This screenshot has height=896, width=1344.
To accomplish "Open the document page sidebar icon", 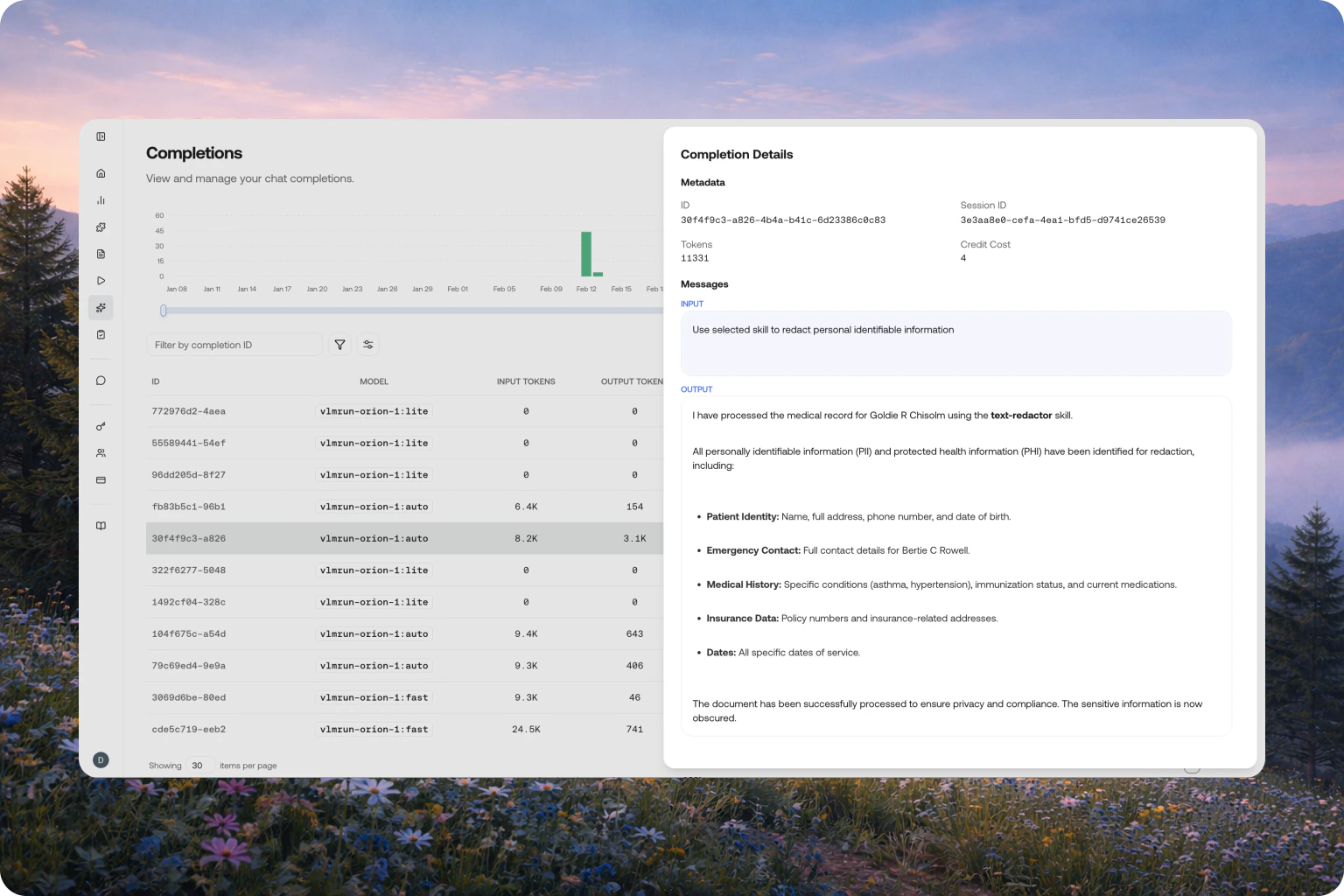I will tap(101, 254).
